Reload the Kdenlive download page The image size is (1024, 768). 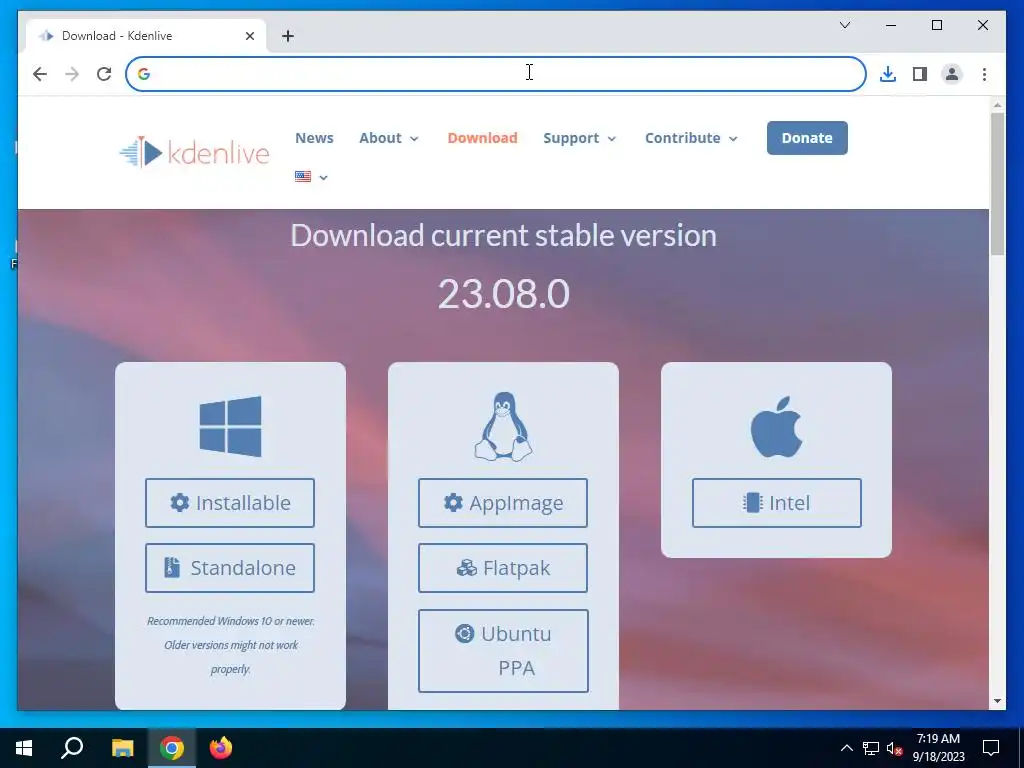104,74
